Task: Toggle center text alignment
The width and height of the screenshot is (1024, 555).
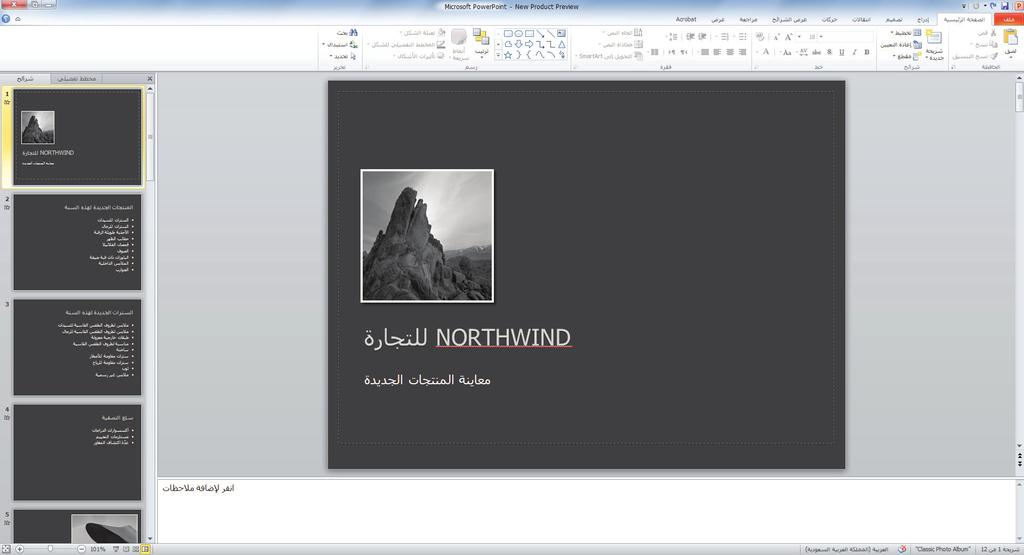Action: point(729,52)
